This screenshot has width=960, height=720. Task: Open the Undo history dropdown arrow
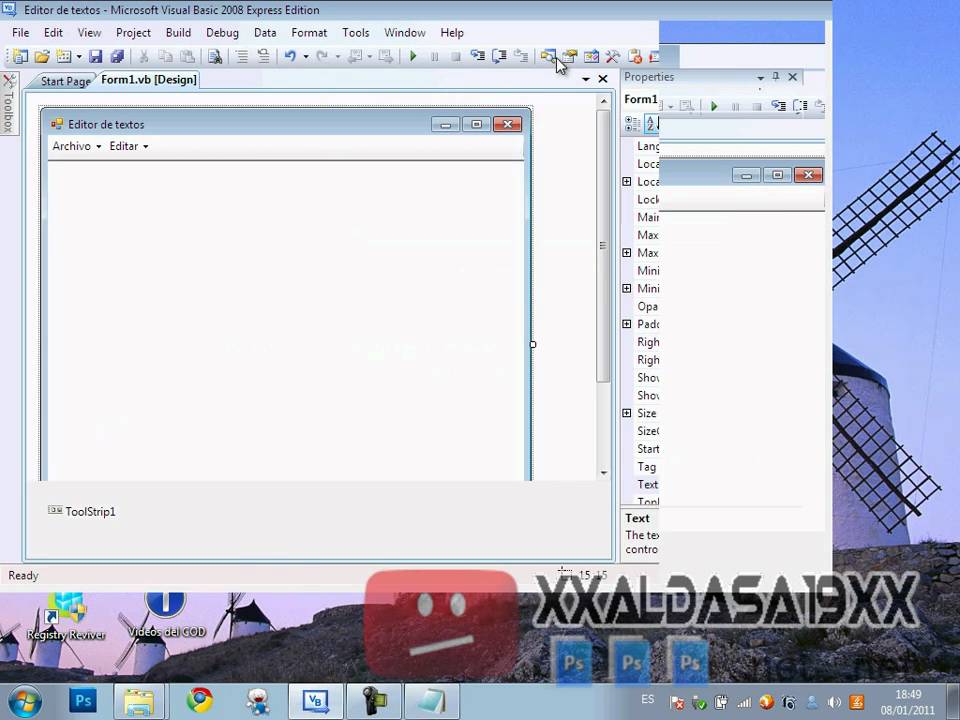(x=306, y=57)
